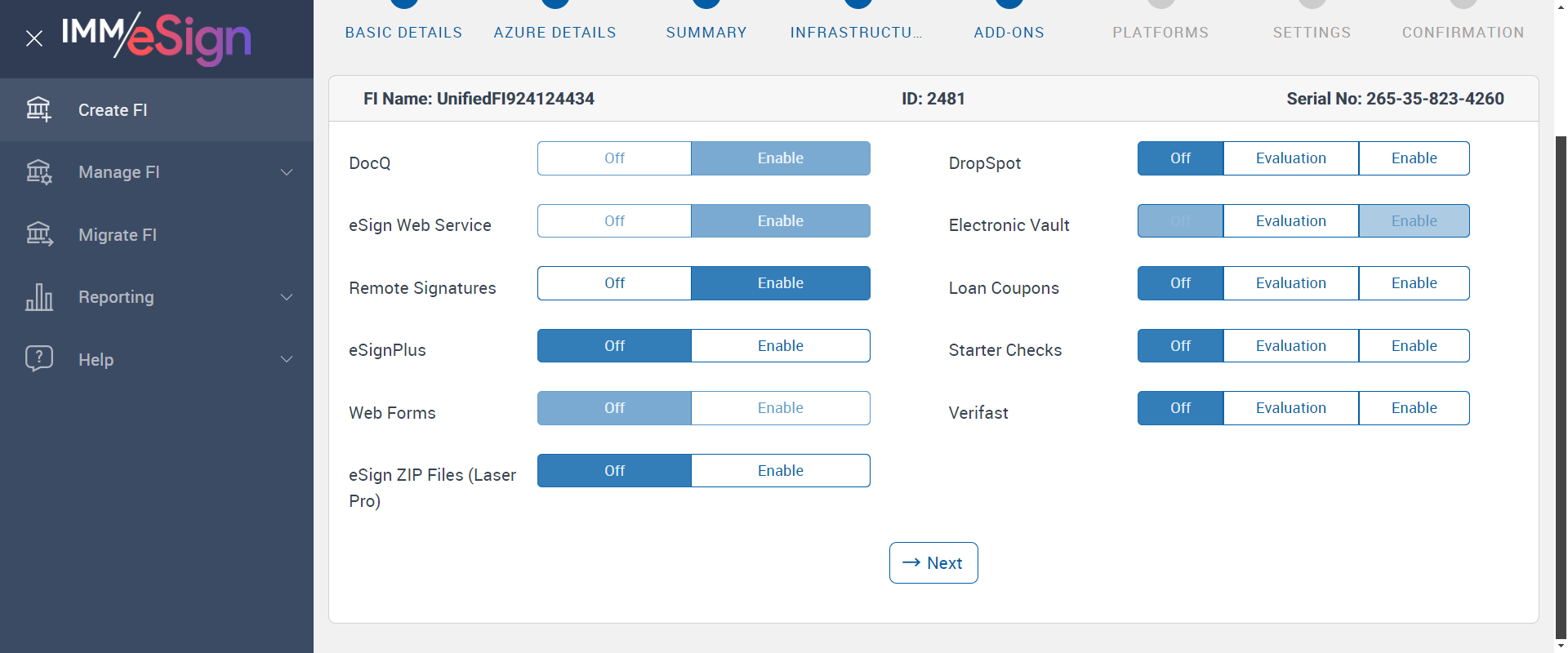Open the Reporting menu item
1568x653 pixels.
(157, 297)
